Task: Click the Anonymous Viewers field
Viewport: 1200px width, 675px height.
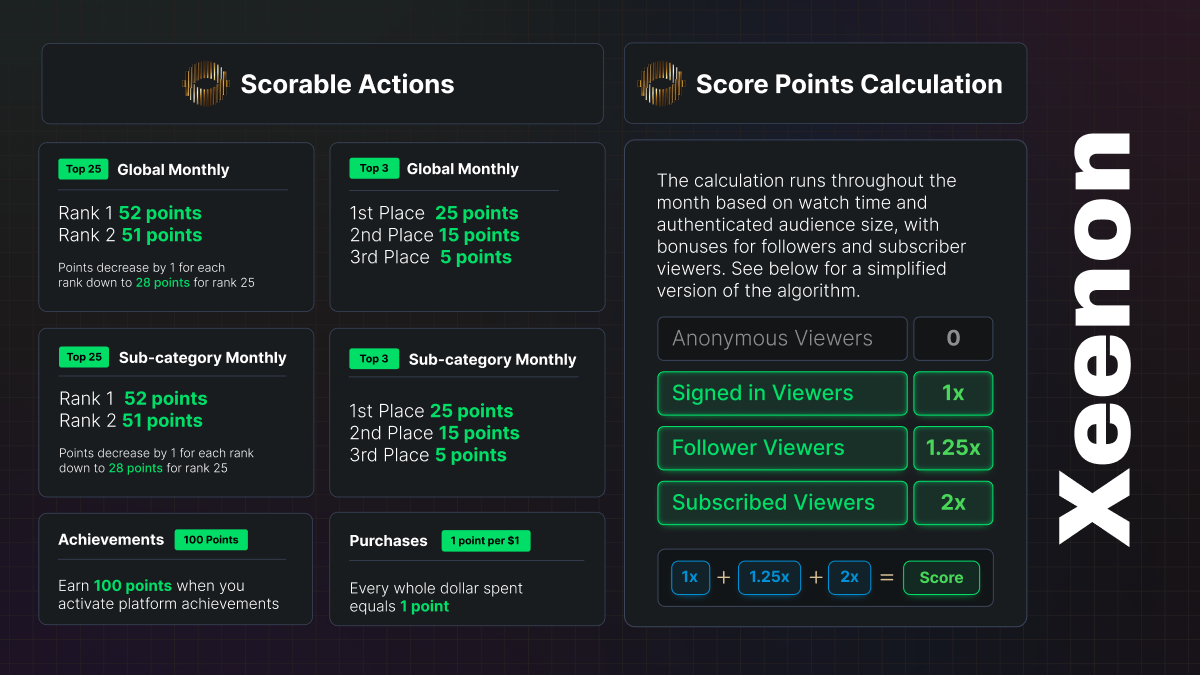Action: pos(782,338)
